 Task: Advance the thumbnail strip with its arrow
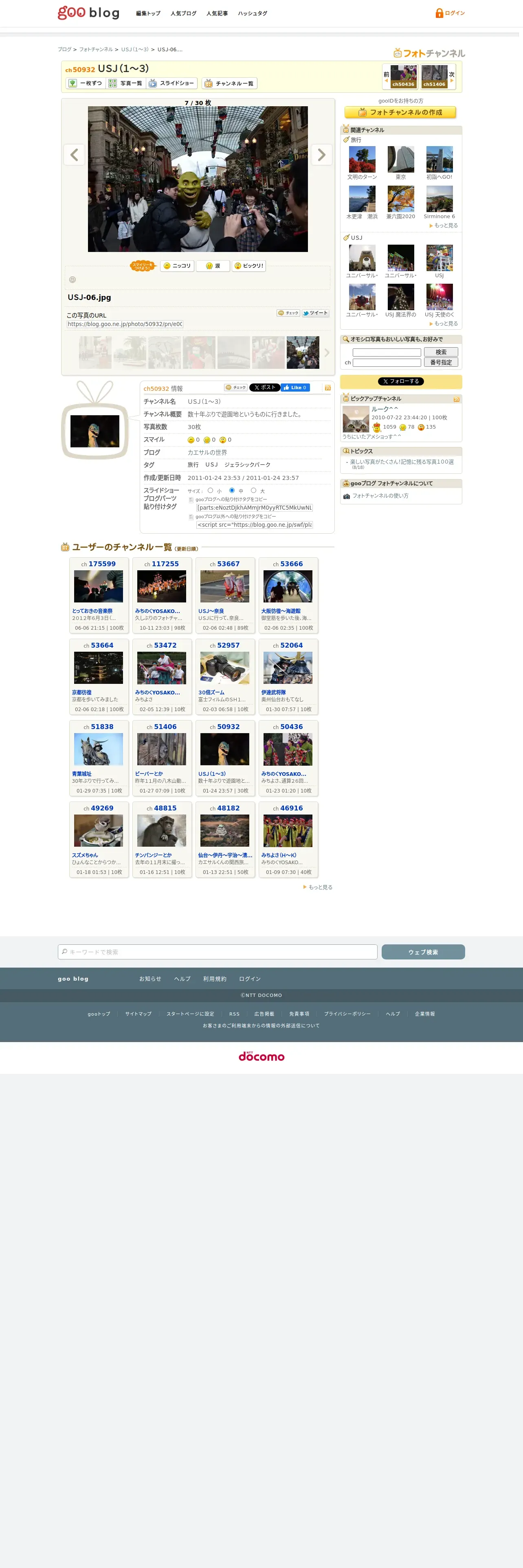coord(327,353)
